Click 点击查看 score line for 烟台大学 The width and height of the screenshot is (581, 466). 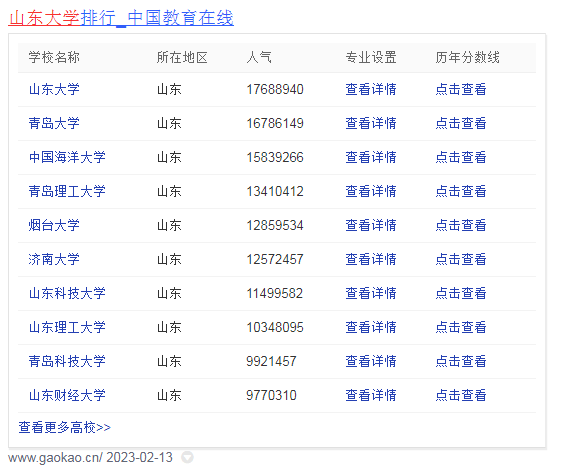pyautogui.click(x=461, y=225)
